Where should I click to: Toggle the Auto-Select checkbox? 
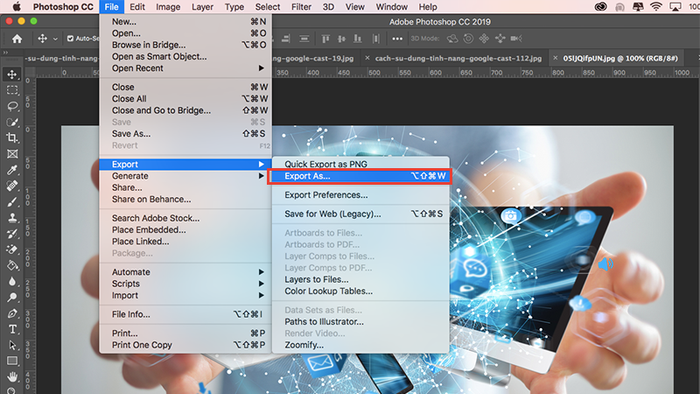[x=70, y=39]
